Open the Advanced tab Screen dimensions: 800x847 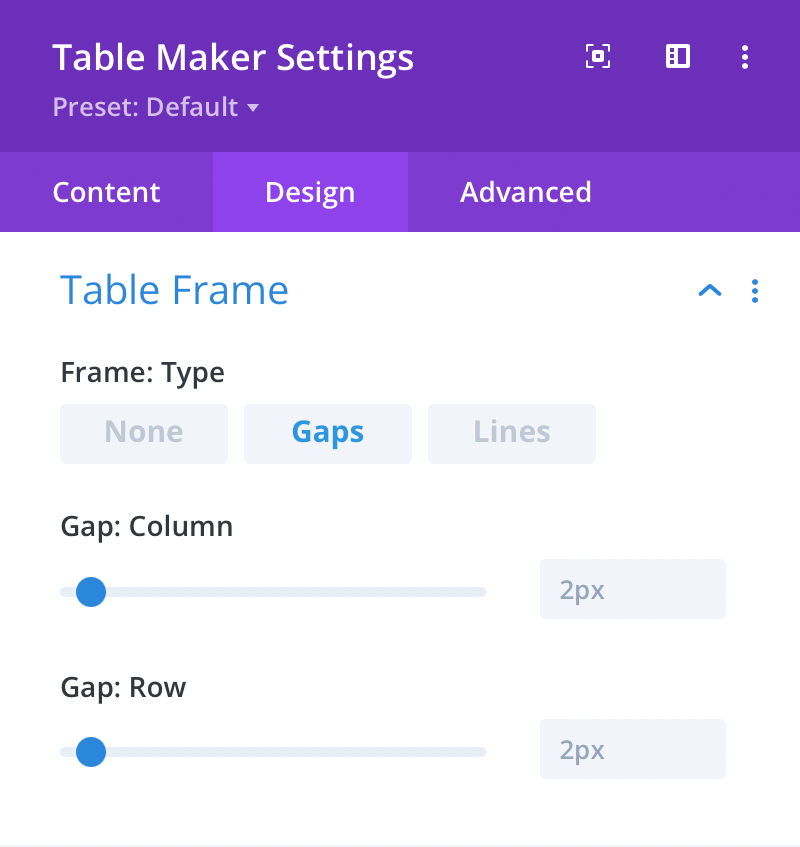click(525, 192)
